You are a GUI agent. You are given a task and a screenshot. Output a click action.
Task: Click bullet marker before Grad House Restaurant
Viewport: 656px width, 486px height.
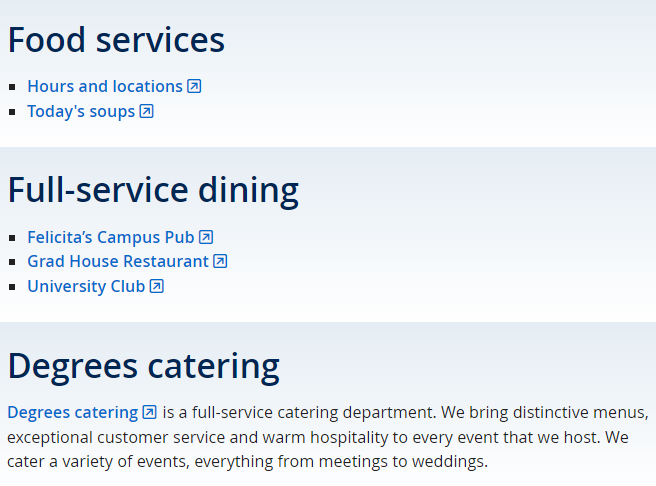click(12, 262)
